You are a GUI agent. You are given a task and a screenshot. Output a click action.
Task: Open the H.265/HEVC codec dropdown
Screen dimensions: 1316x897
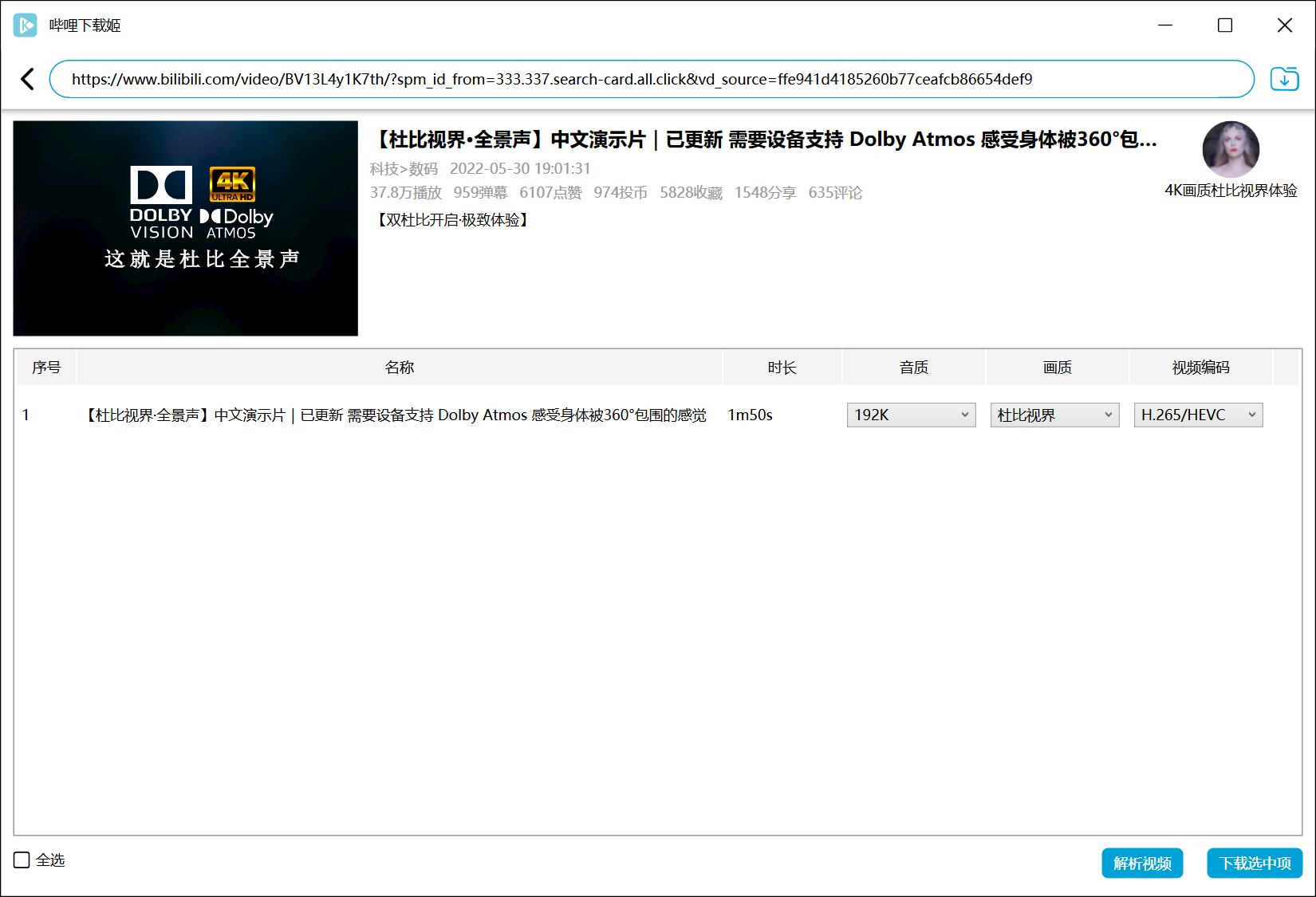tap(1198, 415)
